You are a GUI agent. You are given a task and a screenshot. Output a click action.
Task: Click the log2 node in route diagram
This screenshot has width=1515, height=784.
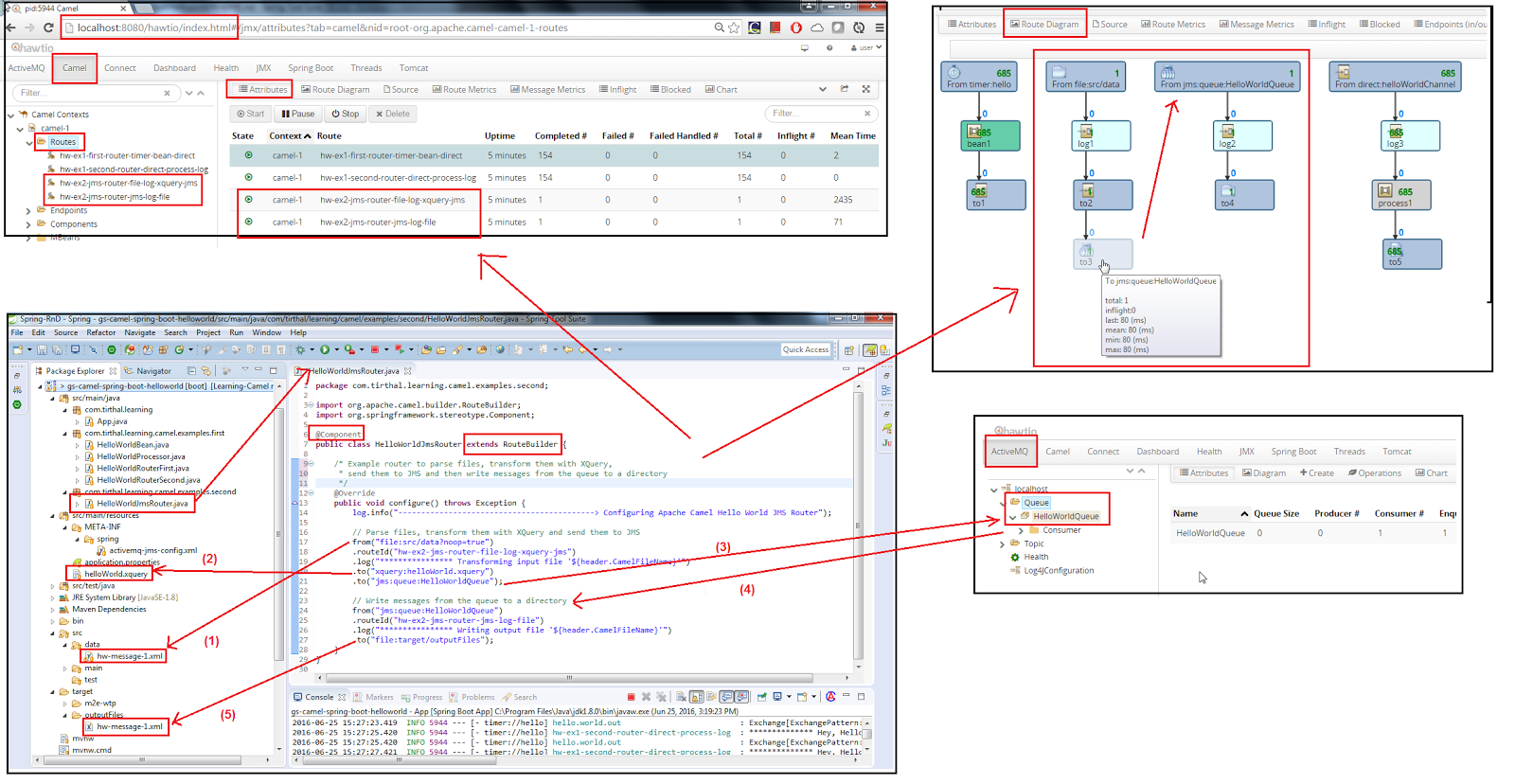click(1243, 136)
